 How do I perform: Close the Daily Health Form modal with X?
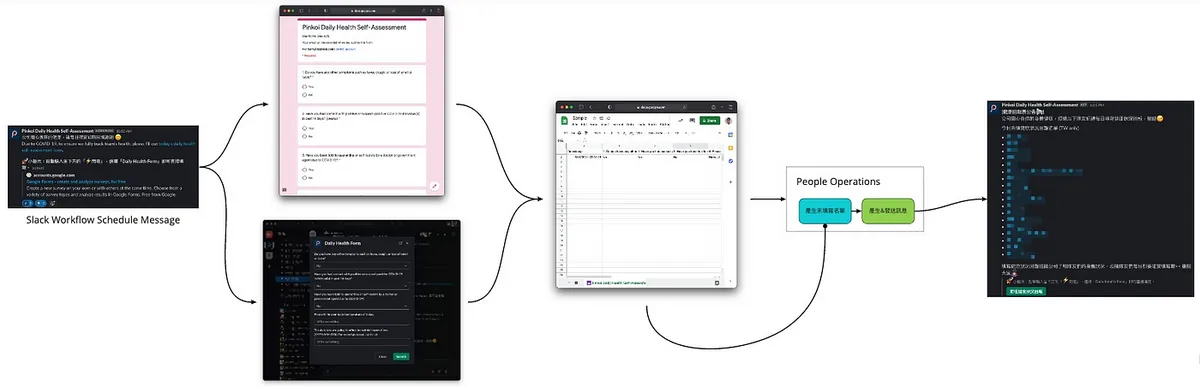(x=408, y=243)
